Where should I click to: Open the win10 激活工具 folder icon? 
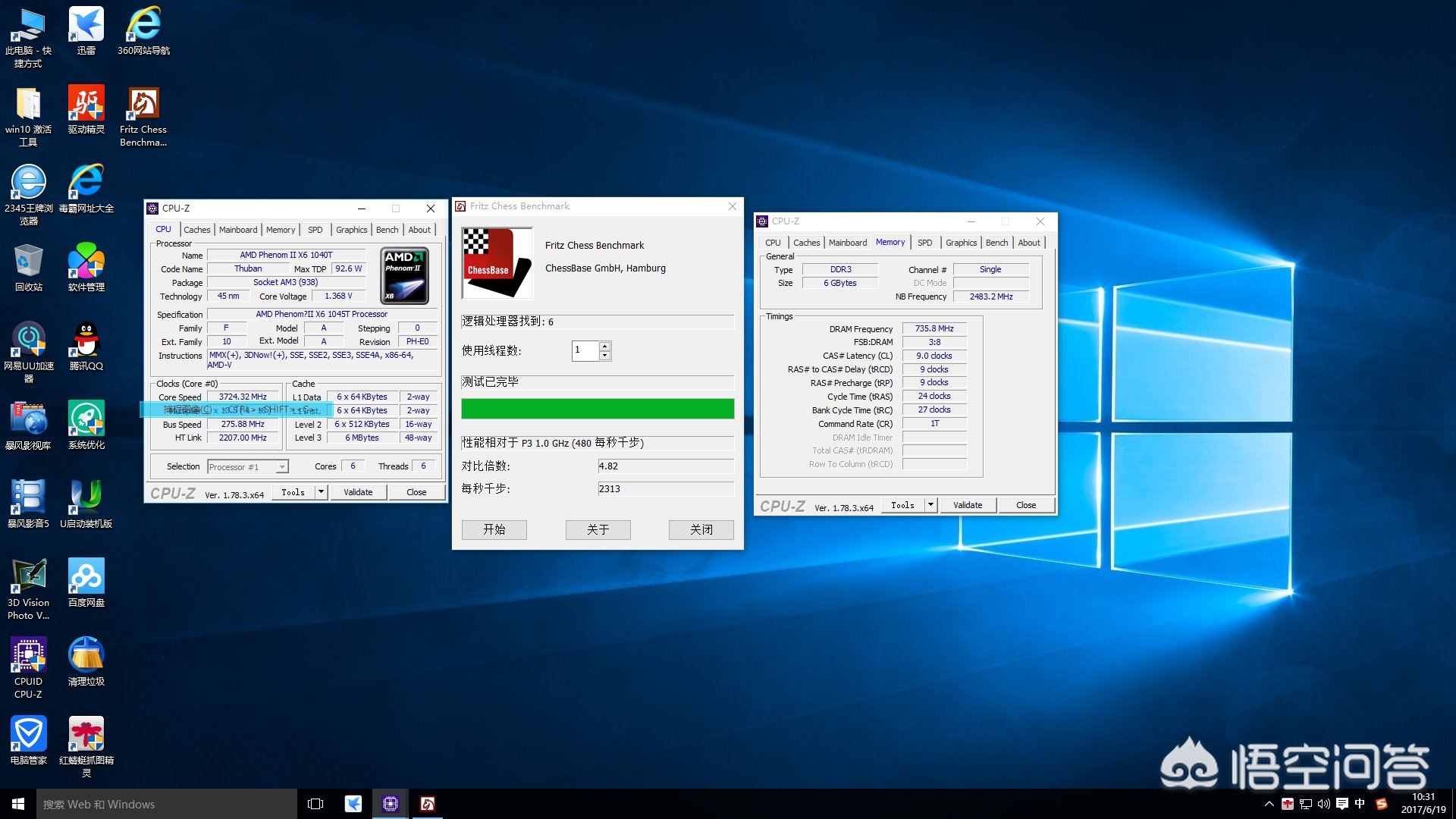[28, 115]
